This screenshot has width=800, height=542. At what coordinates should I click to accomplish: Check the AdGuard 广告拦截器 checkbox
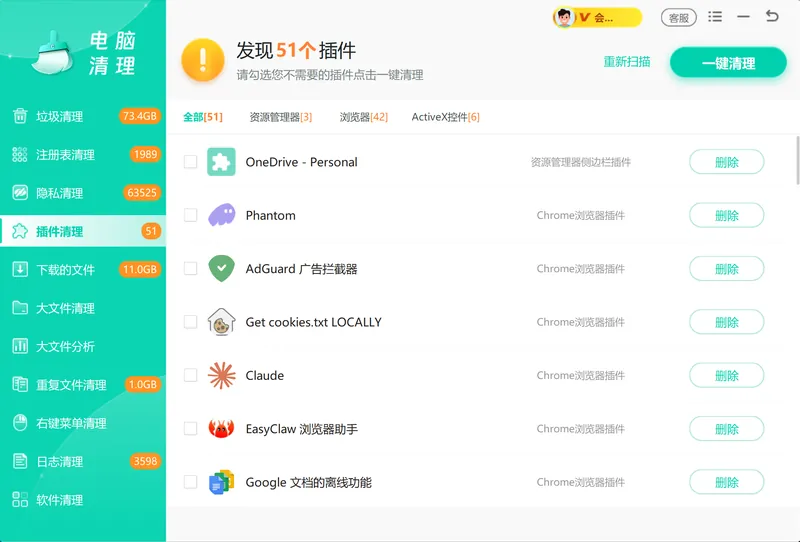[x=190, y=268]
